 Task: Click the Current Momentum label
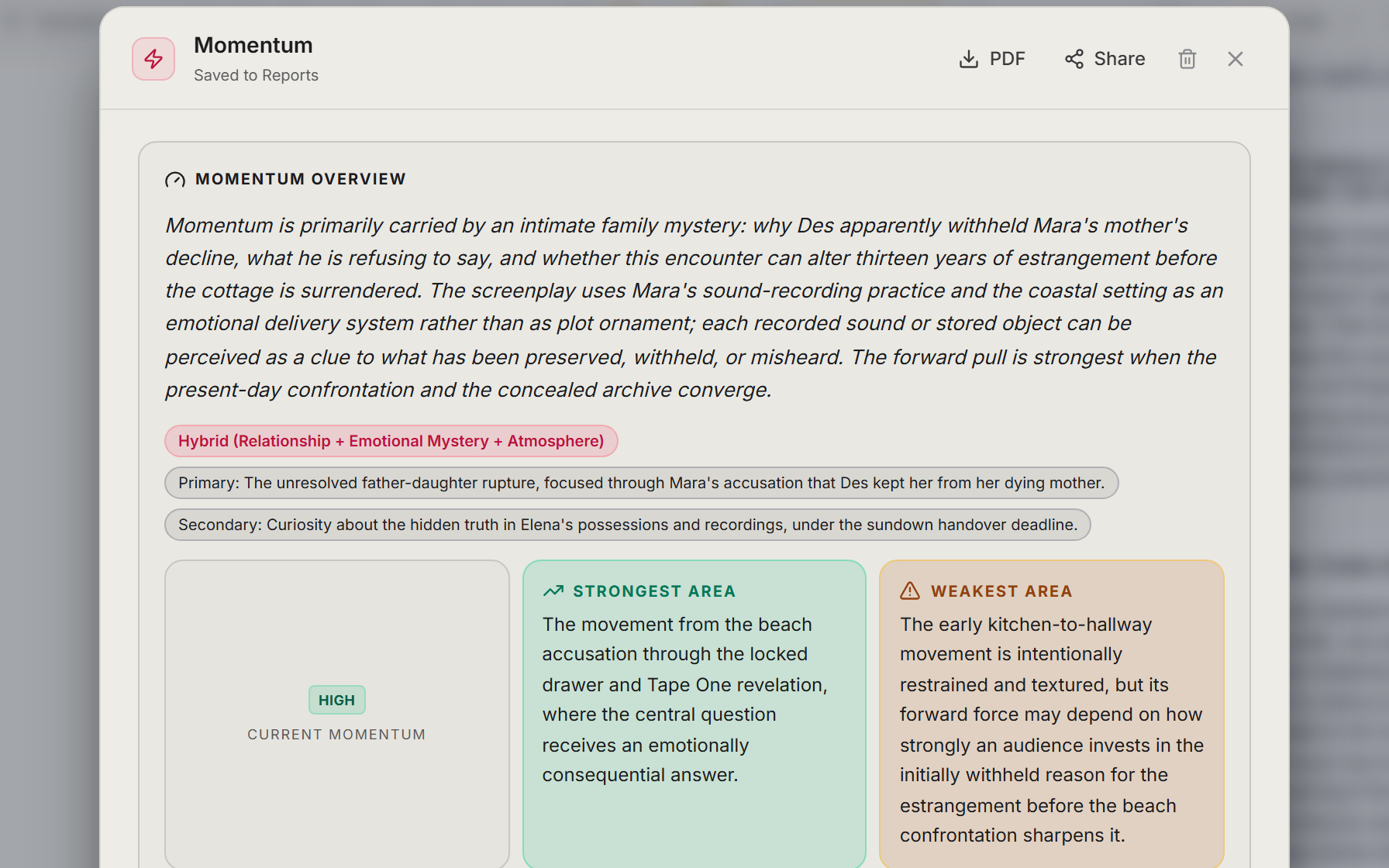coord(336,735)
